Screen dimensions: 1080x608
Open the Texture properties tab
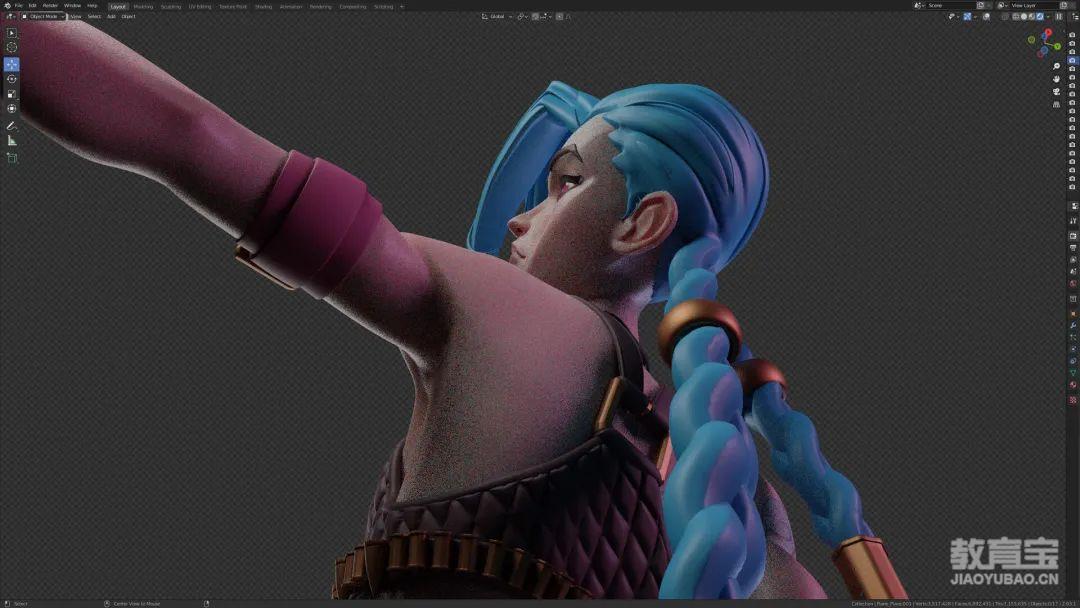pos(1073,399)
